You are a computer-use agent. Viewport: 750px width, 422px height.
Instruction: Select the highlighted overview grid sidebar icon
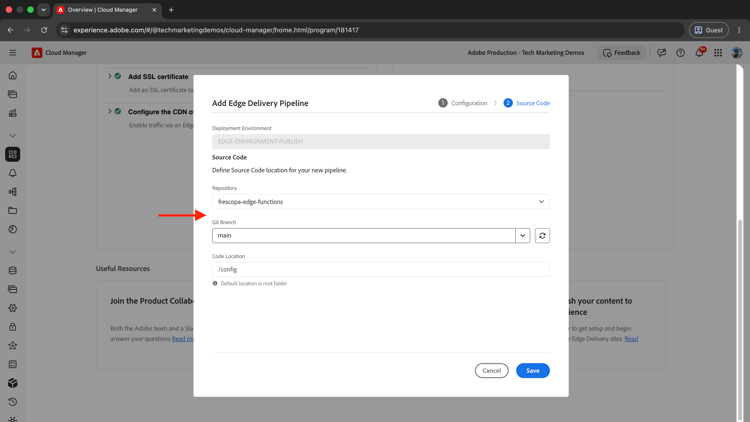12,154
